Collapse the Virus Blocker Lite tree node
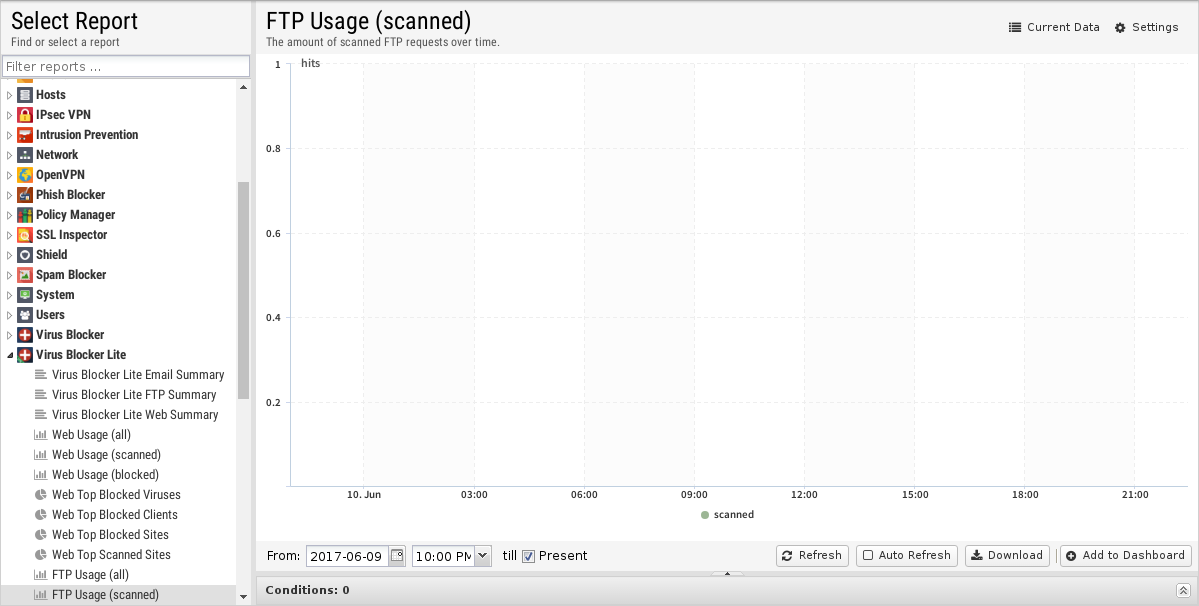Image resolution: width=1199 pixels, height=606 pixels. pyautogui.click(x=10, y=355)
